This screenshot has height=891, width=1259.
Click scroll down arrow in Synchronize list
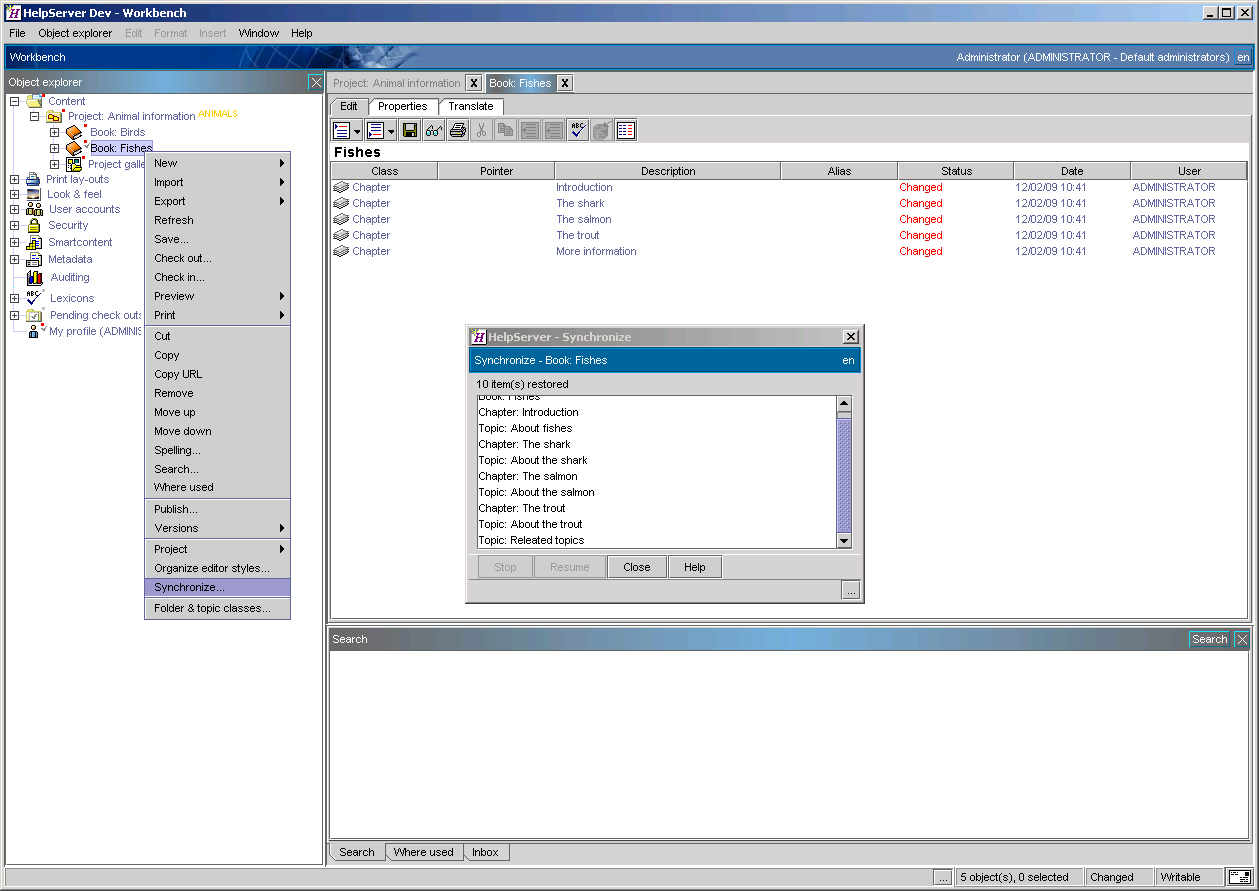844,541
